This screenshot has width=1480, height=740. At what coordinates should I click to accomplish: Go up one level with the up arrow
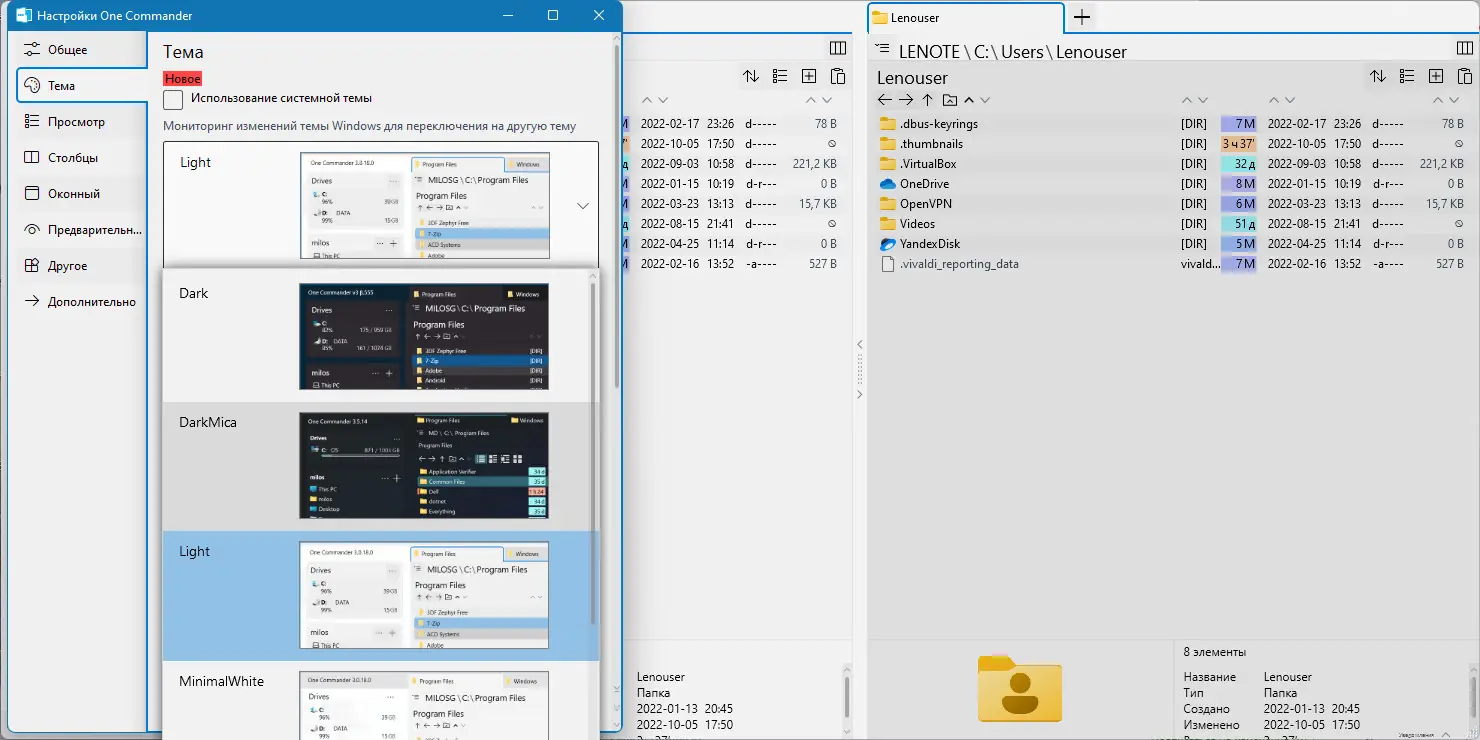(x=928, y=100)
